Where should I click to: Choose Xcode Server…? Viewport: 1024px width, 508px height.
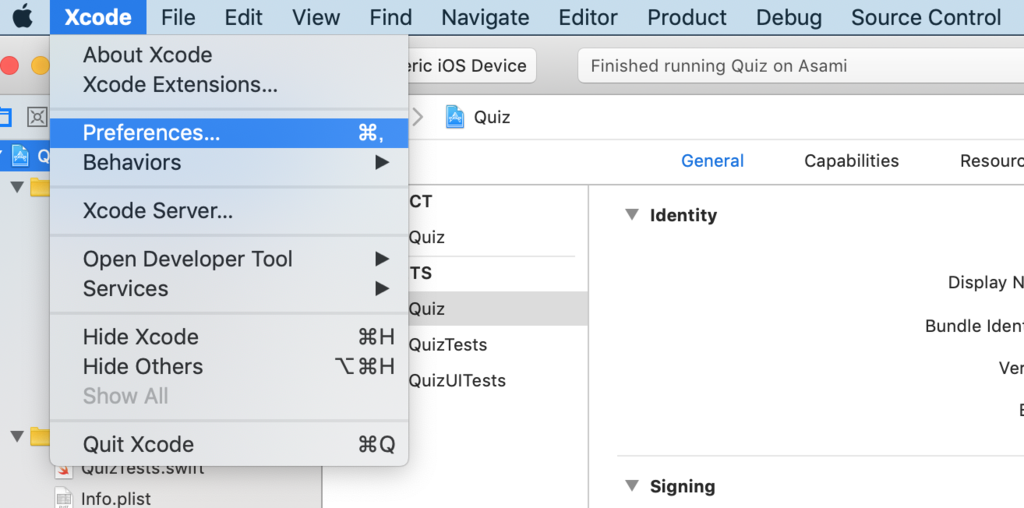click(x=229, y=211)
